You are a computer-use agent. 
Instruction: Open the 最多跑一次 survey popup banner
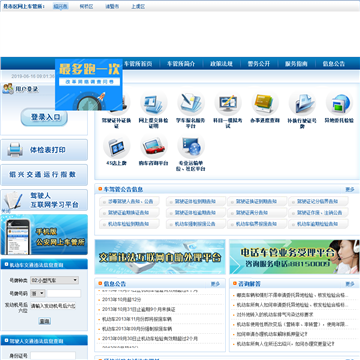pos(89,85)
